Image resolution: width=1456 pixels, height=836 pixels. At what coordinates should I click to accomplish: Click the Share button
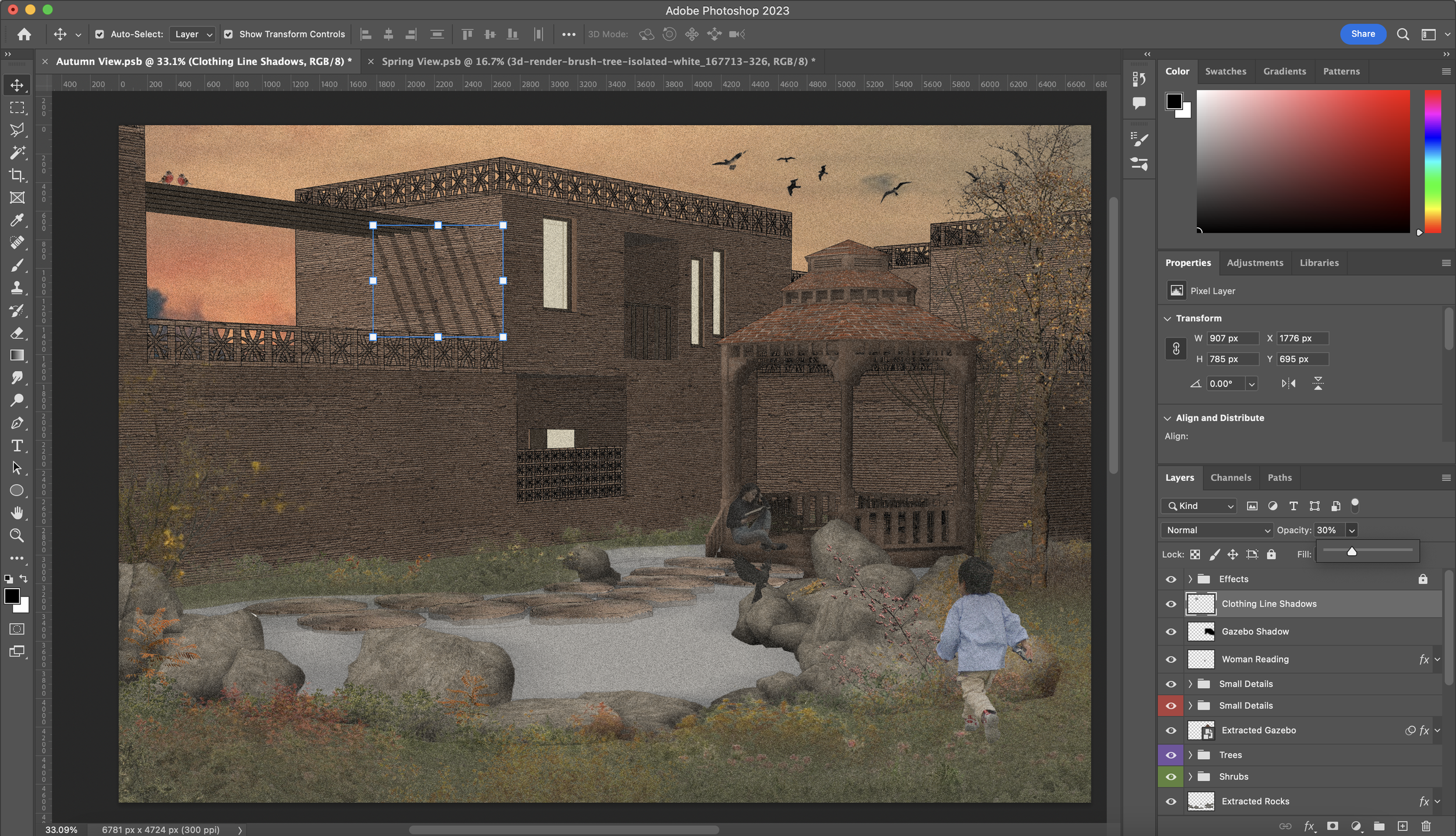pos(1363,34)
